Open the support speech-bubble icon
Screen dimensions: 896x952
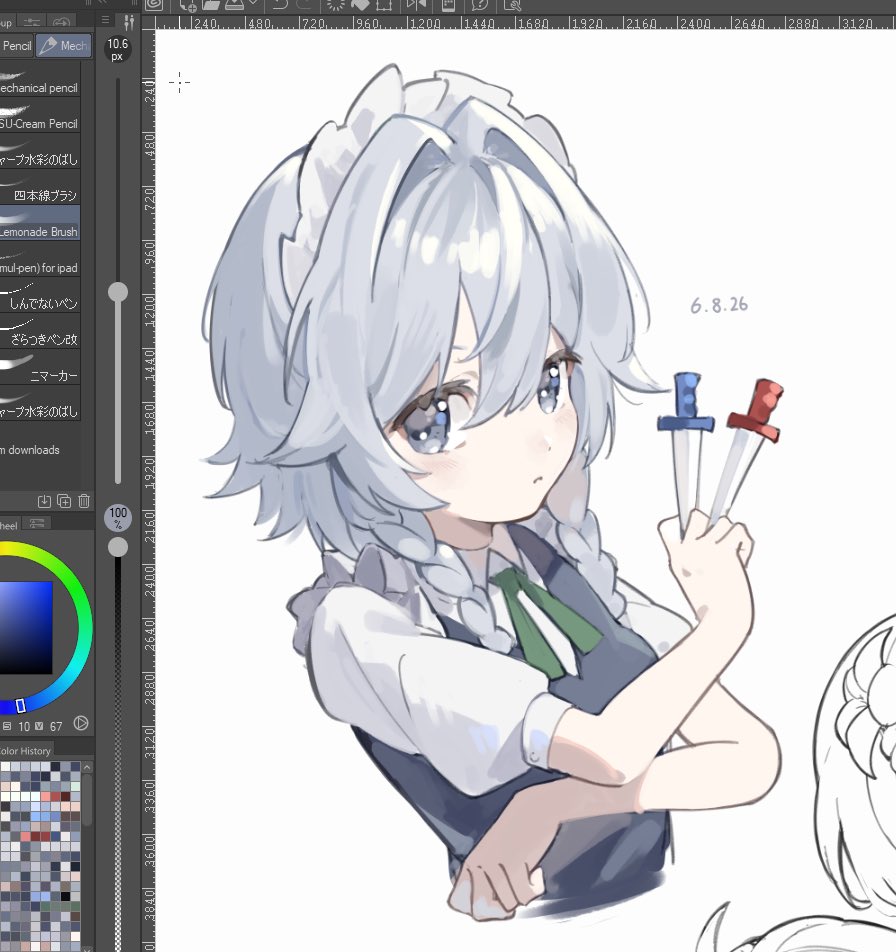[480, 5]
